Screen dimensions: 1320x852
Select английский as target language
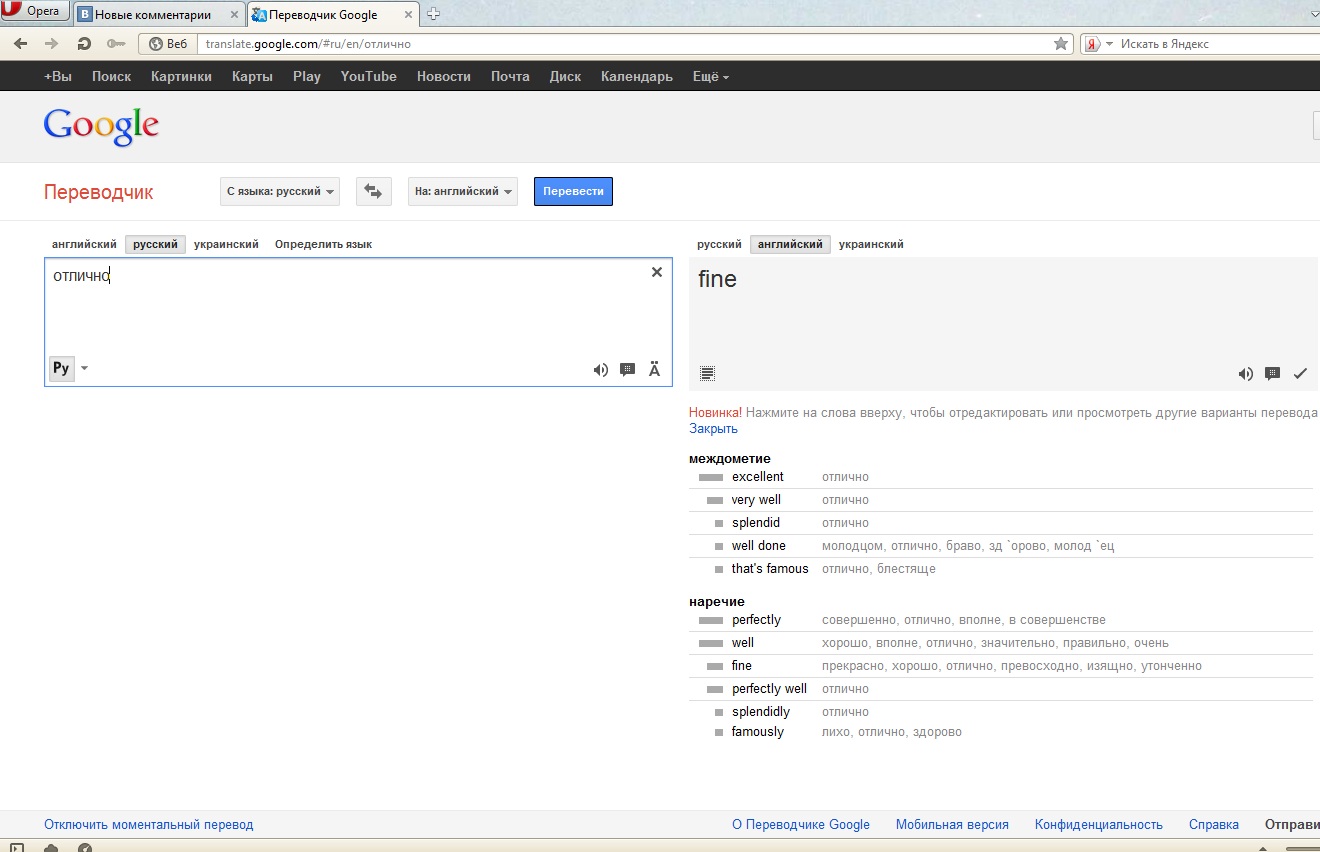[790, 244]
